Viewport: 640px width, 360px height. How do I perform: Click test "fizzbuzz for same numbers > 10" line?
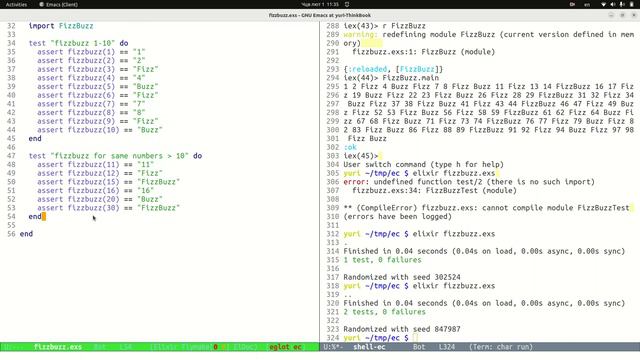[x=115, y=156]
